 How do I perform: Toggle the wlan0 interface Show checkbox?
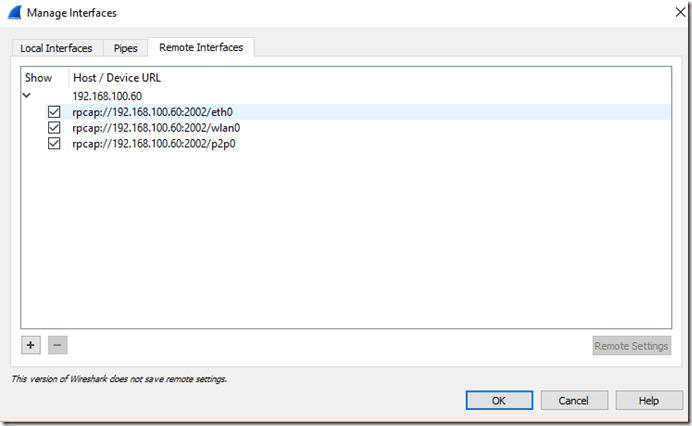[54, 128]
